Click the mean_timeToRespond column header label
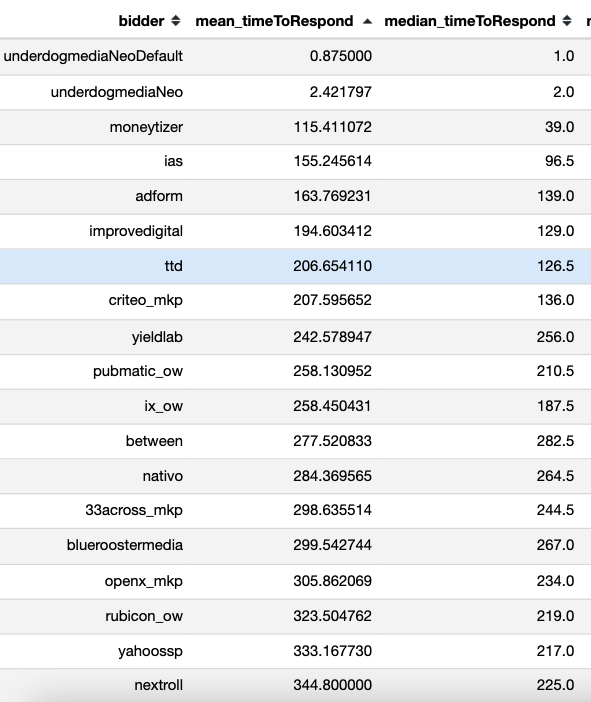 coord(274,21)
